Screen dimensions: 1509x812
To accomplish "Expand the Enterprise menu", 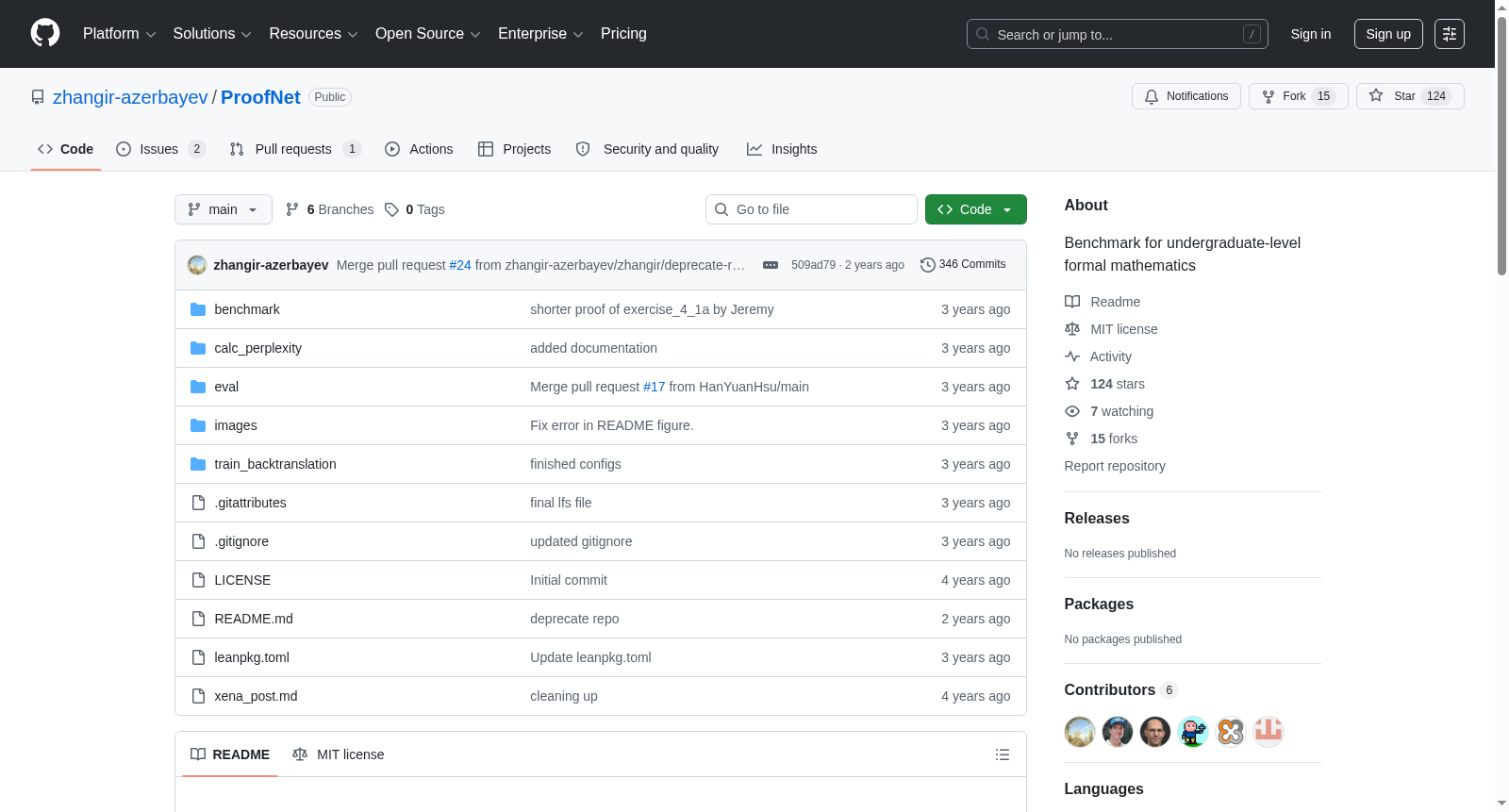I will pos(540,34).
